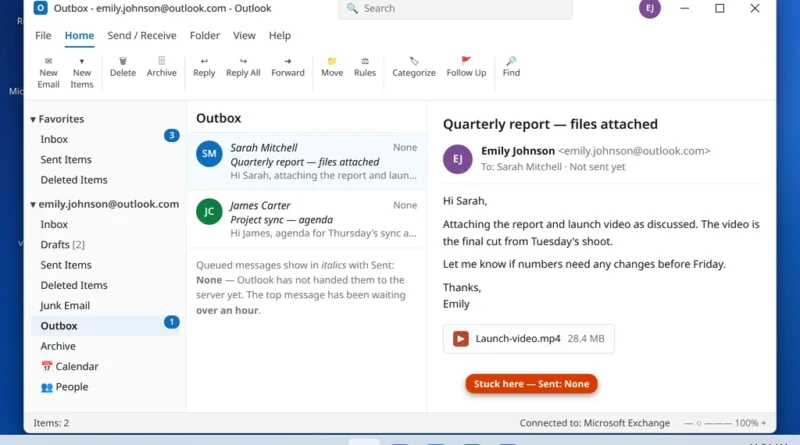Click the SM sender avatar
Viewport: 800px width, 445px height.
pyautogui.click(x=209, y=154)
